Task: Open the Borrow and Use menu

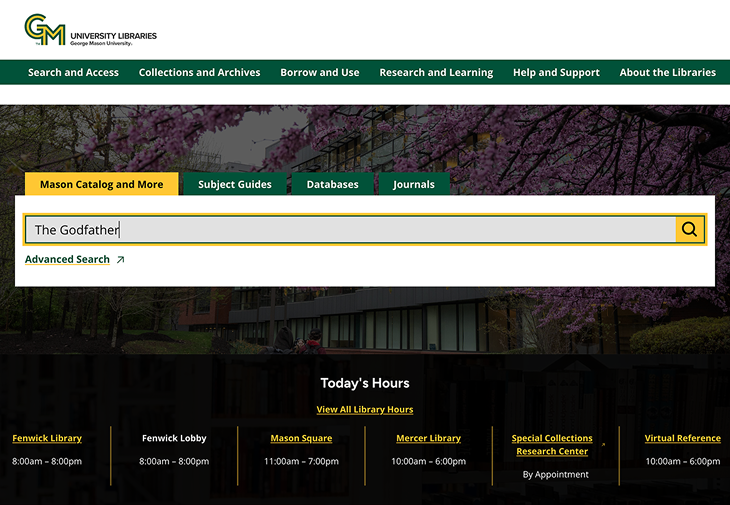Action: 320,72
